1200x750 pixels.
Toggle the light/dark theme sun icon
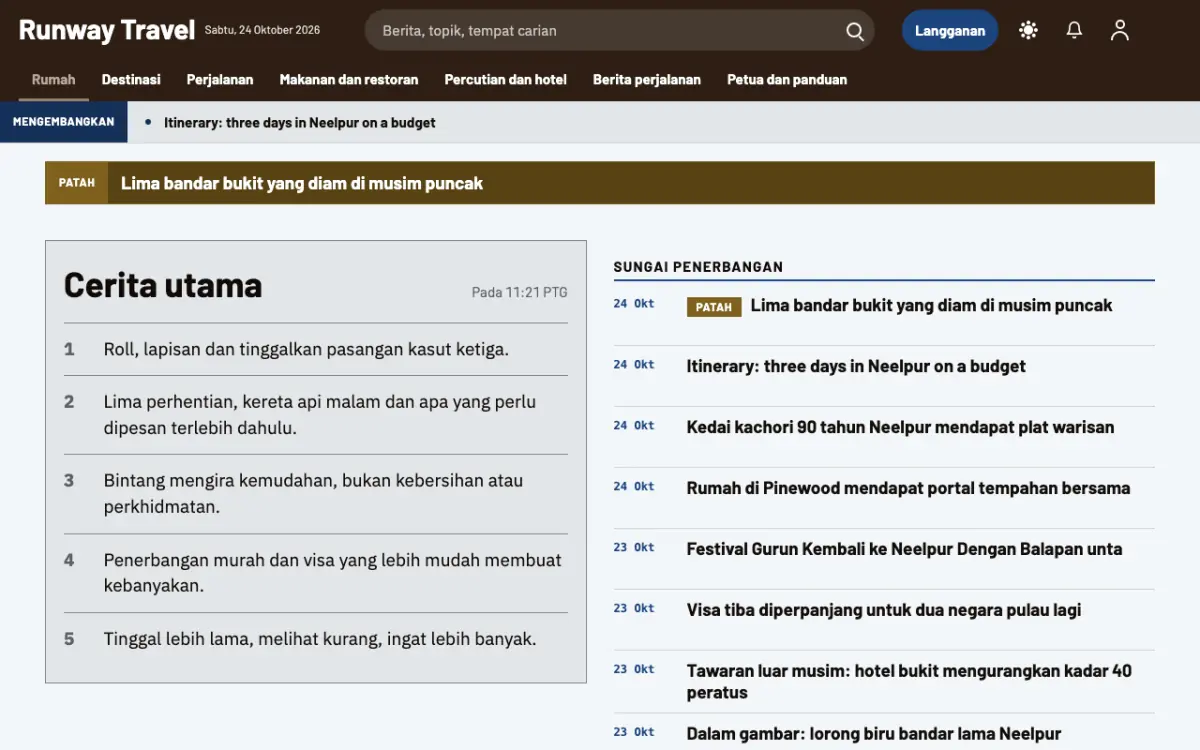[x=1028, y=30]
